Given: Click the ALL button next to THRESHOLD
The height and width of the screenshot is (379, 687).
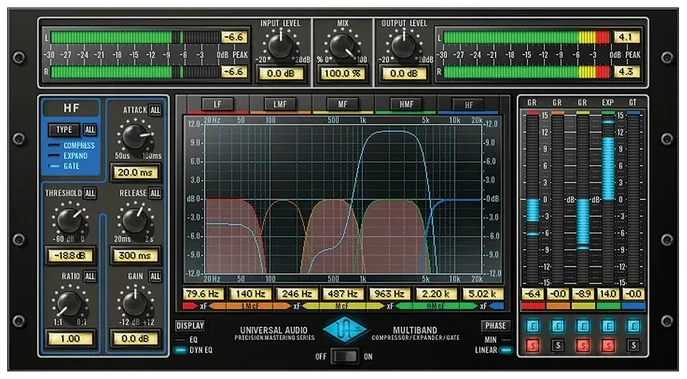Looking at the screenshot, I should 90,193.
